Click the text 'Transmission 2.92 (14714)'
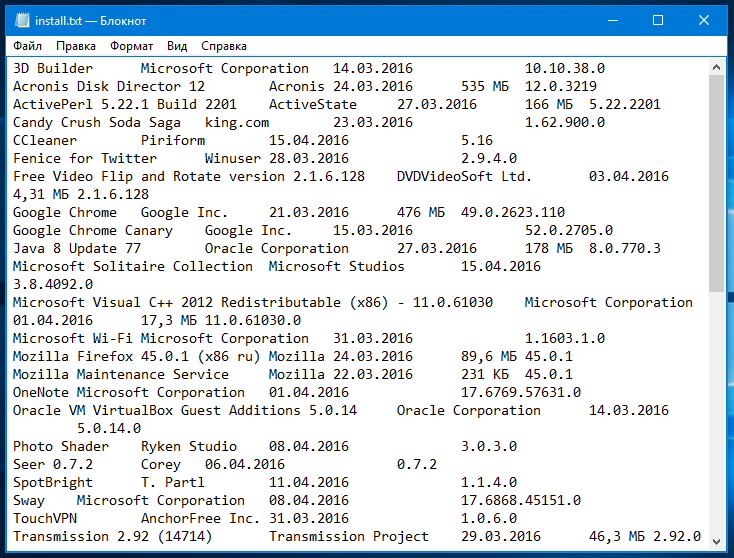Screen dimensions: 734x558 click(x=112, y=536)
